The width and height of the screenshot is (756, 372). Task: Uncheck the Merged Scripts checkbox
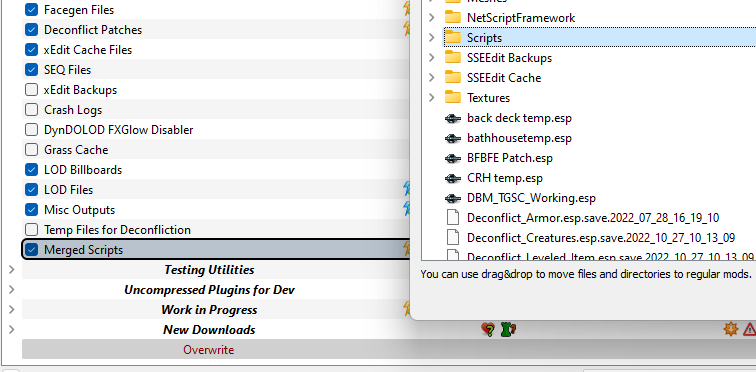click(x=31, y=250)
